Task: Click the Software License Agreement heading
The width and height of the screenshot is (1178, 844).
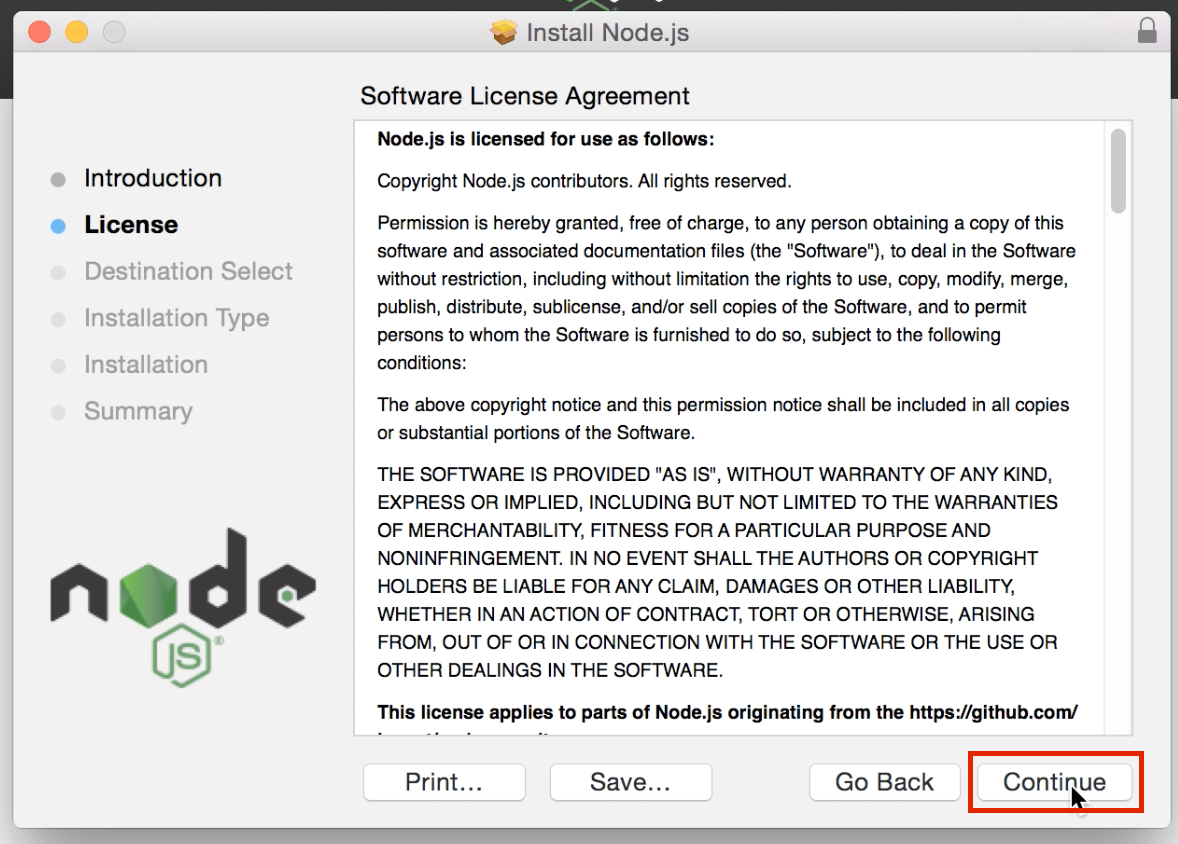Action: click(x=525, y=96)
